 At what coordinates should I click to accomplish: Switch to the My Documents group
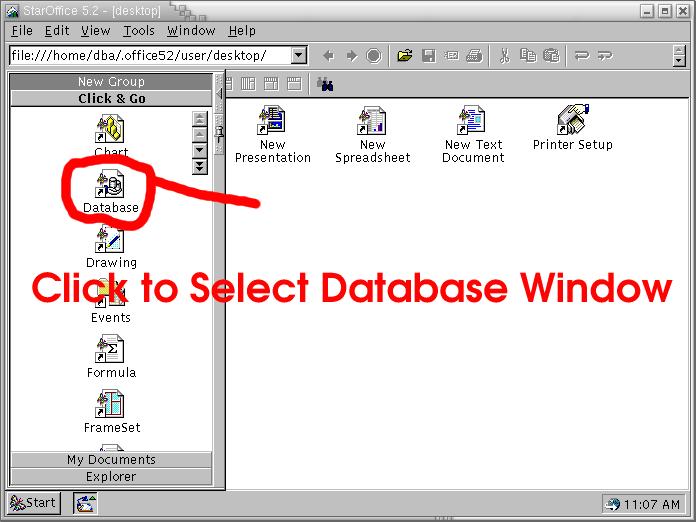(111, 459)
